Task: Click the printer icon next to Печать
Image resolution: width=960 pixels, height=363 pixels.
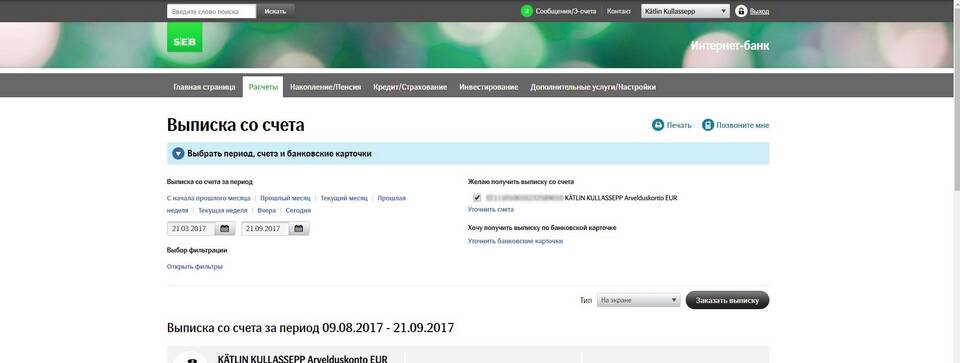Action: [x=658, y=125]
